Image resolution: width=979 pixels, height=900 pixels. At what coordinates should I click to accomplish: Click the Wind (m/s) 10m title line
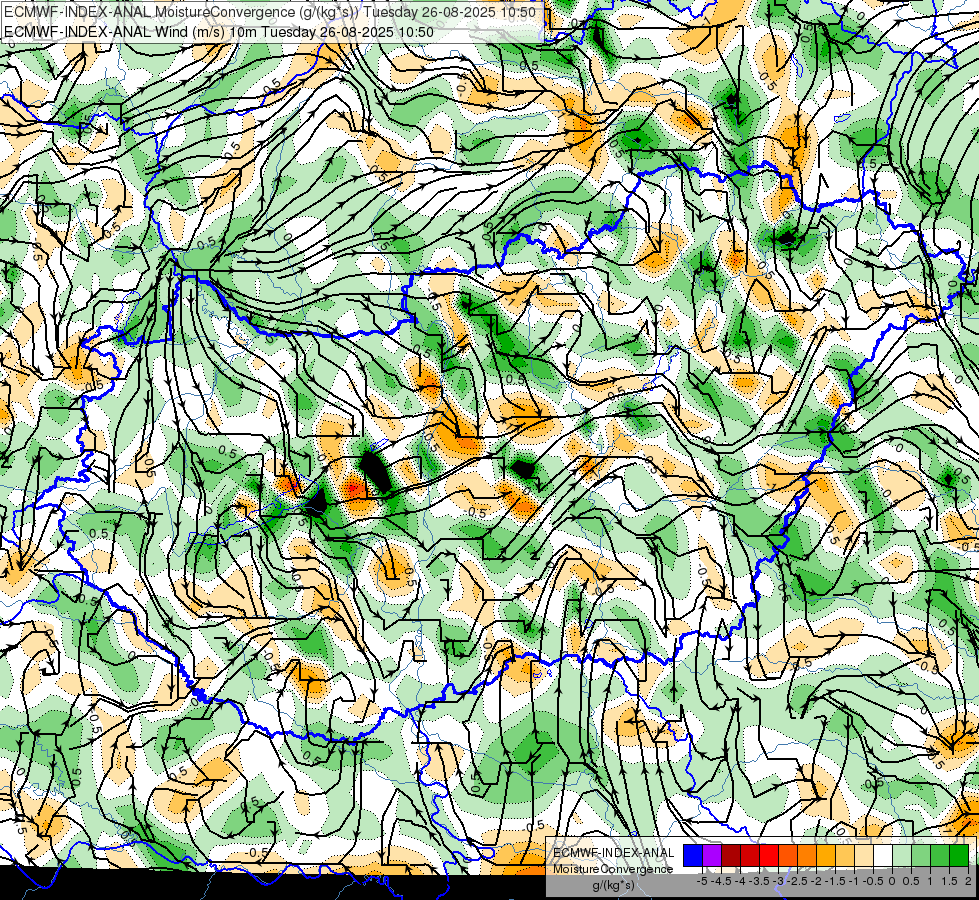[x=219, y=32]
